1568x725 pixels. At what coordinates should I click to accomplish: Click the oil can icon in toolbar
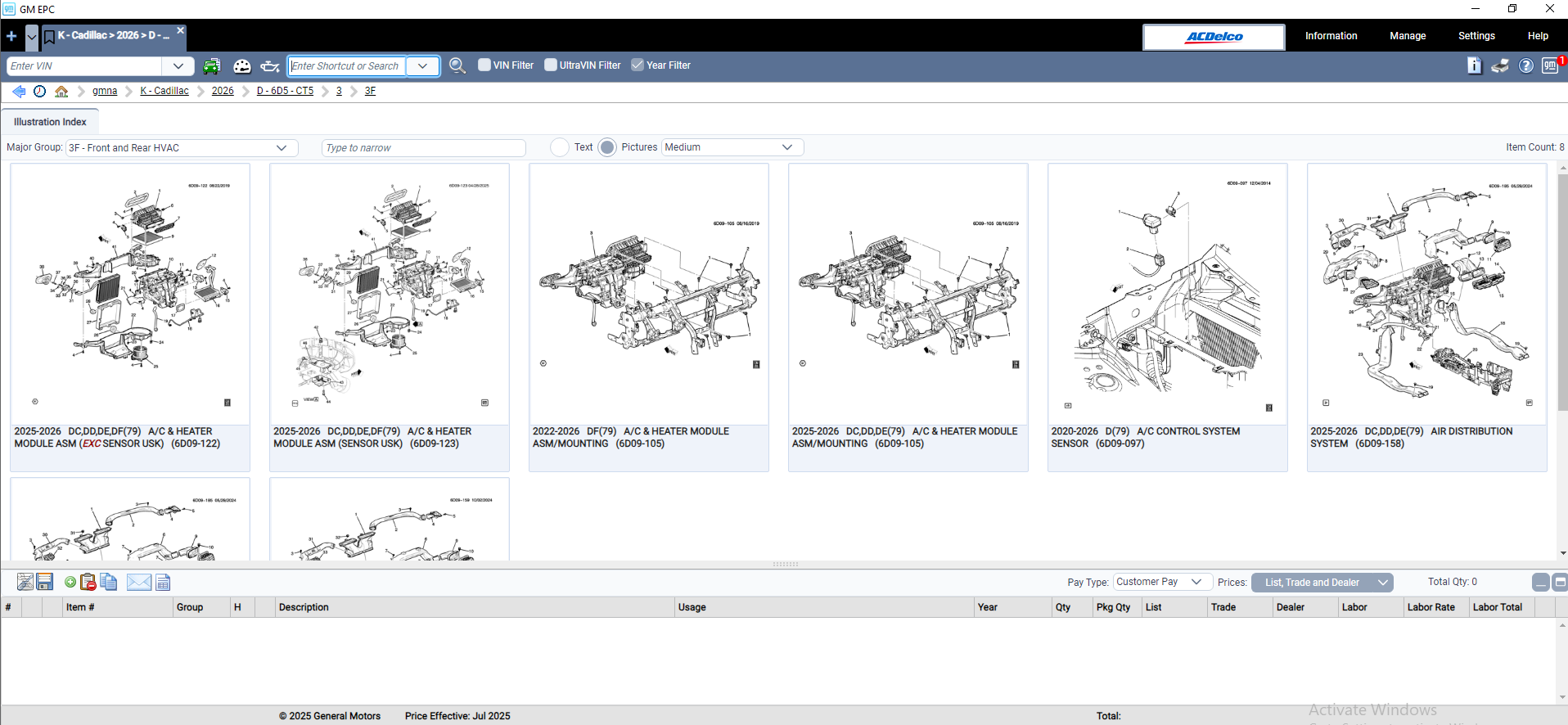(x=270, y=66)
